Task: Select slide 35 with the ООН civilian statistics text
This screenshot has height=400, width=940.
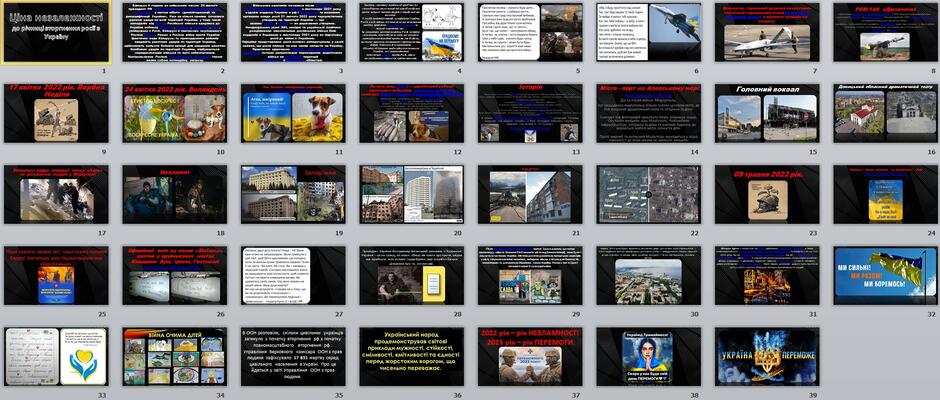Action: pos(293,356)
